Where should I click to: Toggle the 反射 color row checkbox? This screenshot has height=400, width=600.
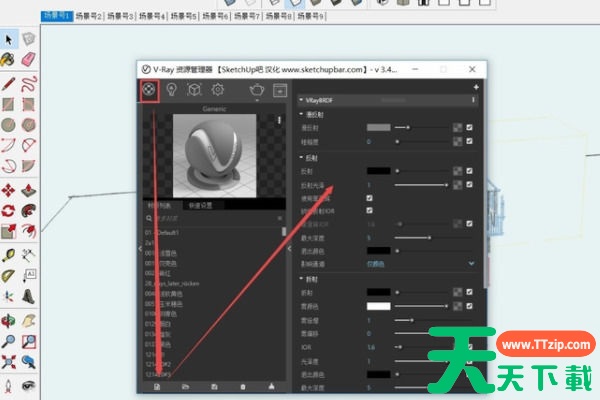click(x=470, y=171)
